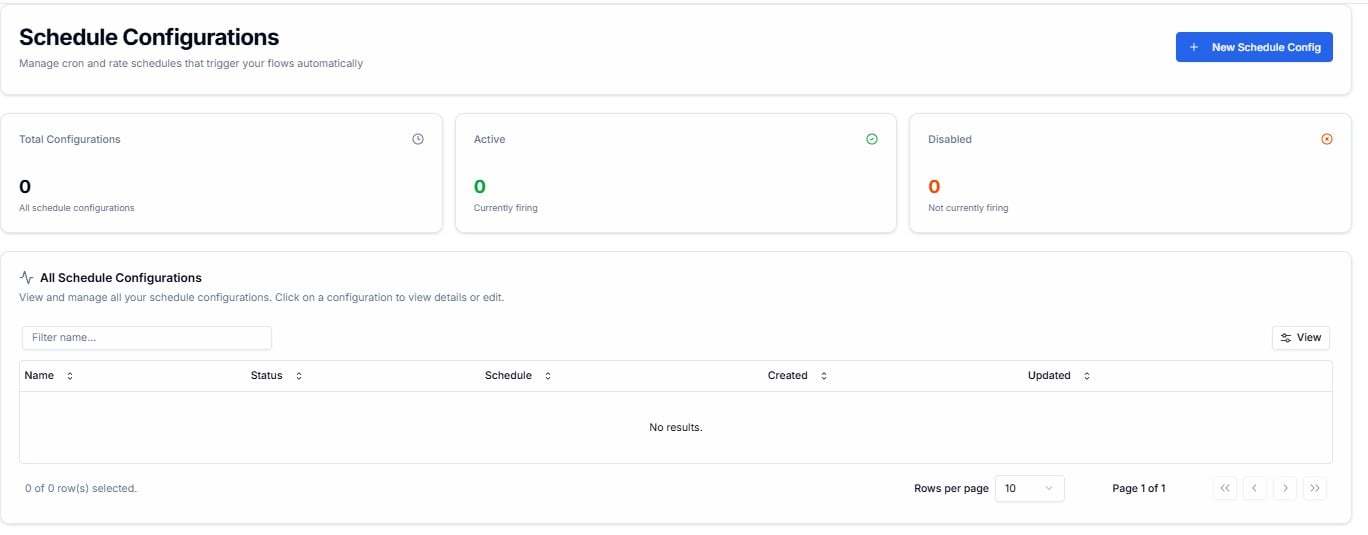This screenshot has width=1368, height=535.
Task: Click the green check icon in Active card
Action: (872, 139)
